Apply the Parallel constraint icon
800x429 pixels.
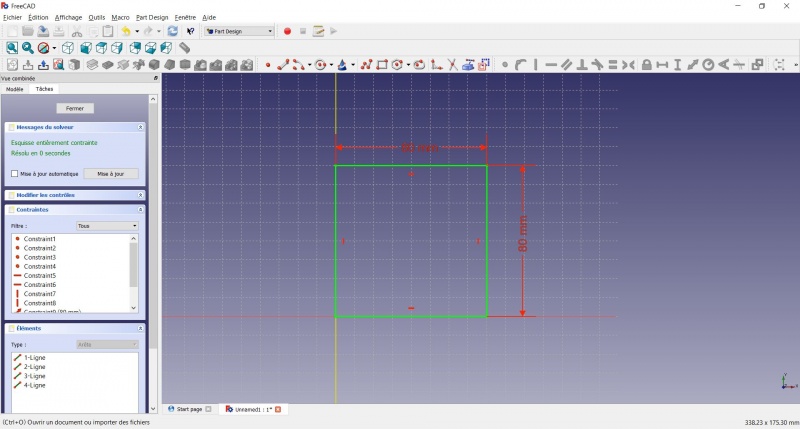pos(566,65)
